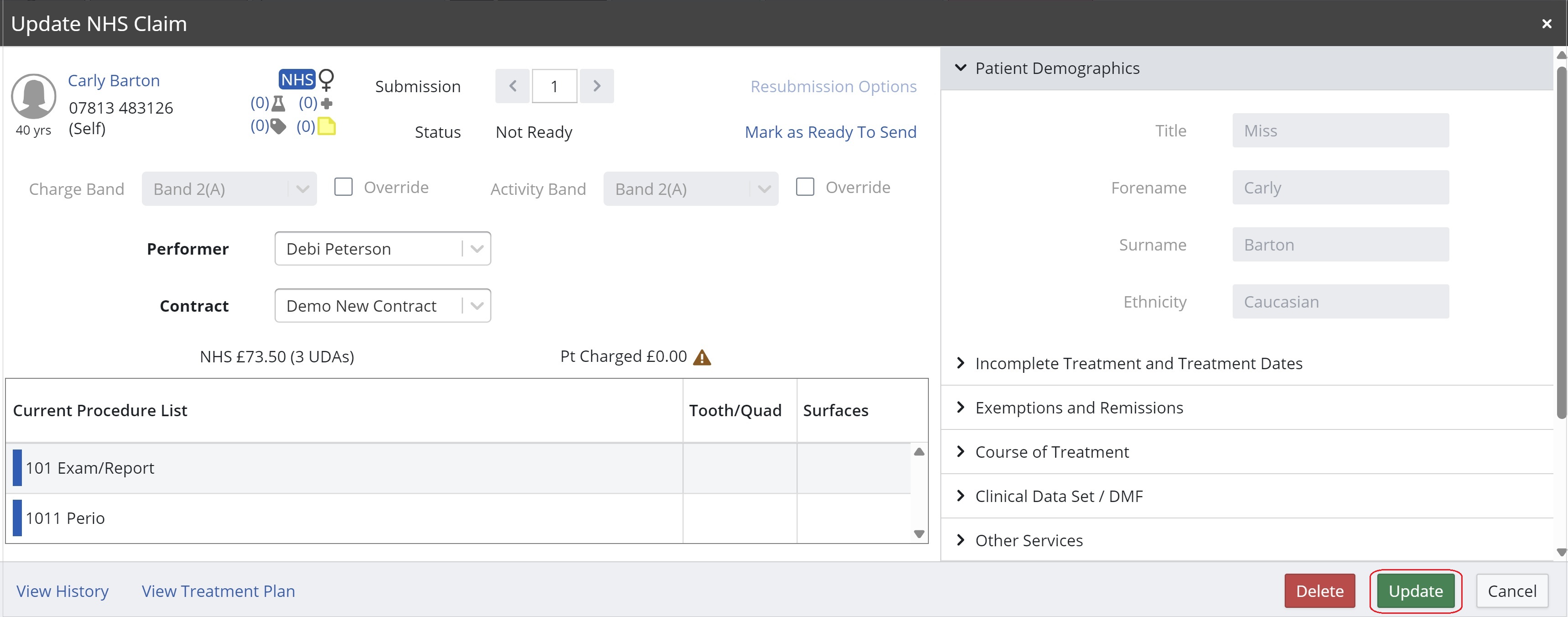The width and height of the screenshot is (1568, 617).
Task: Click Carly Barton's patient avatar
Action: (33, 96)
